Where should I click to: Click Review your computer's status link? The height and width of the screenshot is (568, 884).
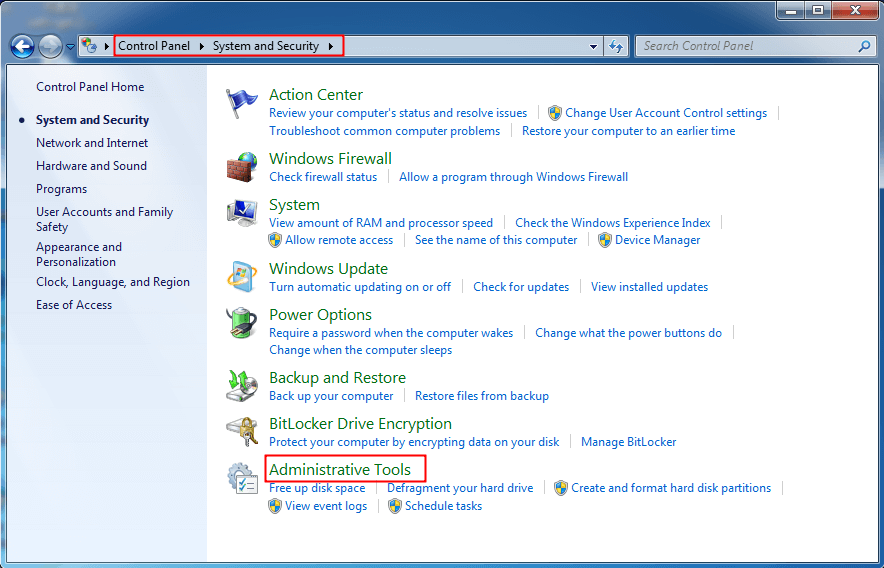[x=398, y=113]
